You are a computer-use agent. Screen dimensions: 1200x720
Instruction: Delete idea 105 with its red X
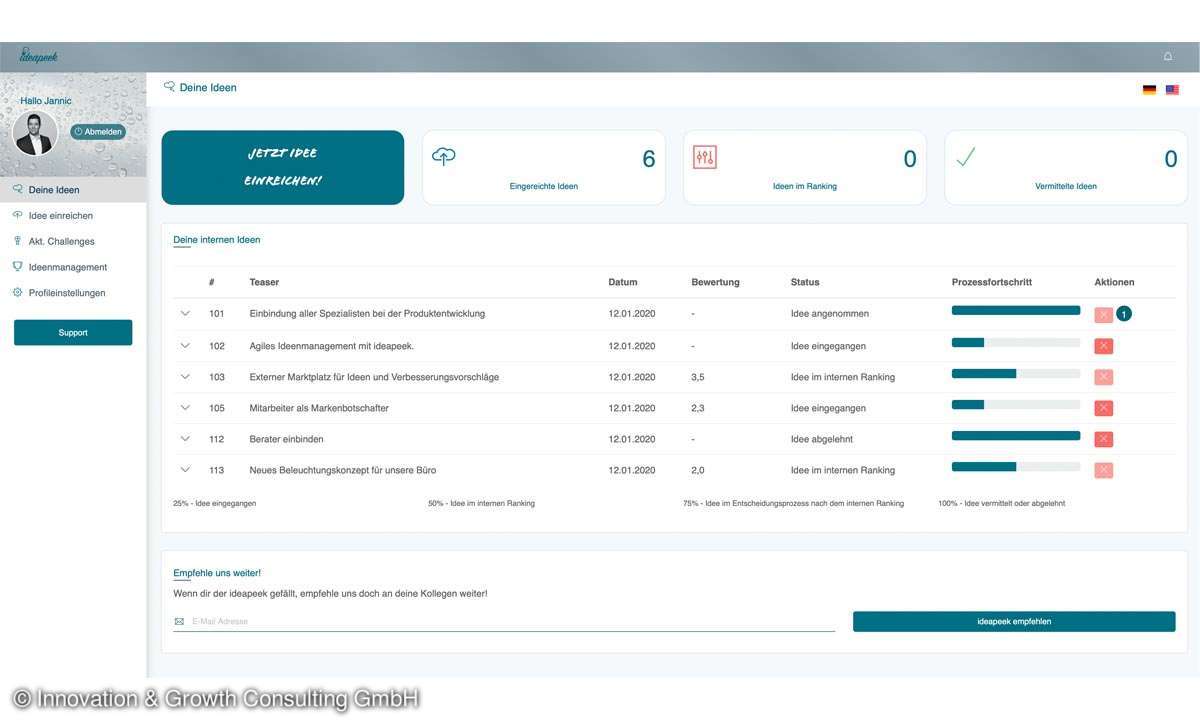1103,408
